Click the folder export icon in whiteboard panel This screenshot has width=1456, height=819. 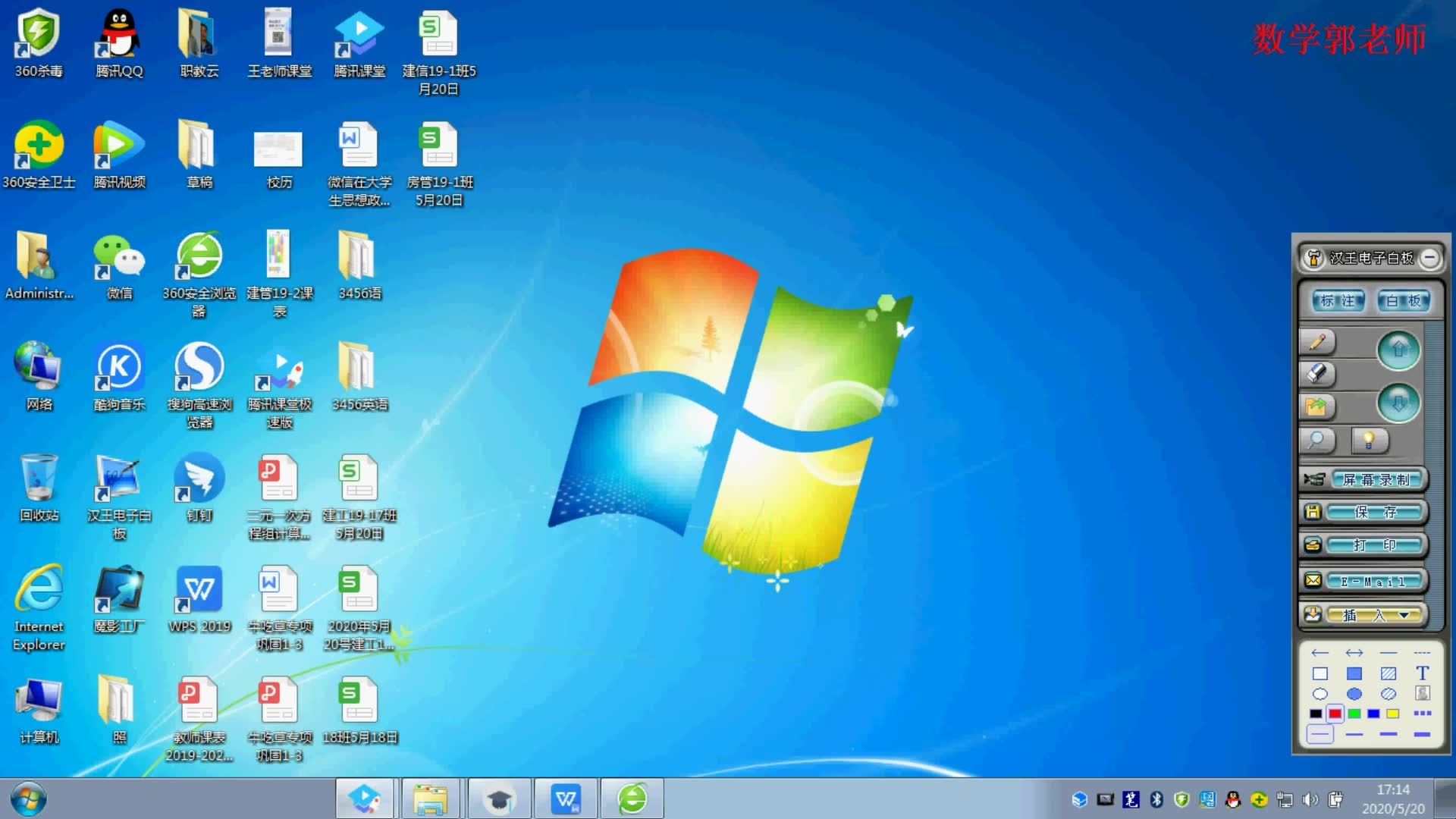pos(1316,406)
